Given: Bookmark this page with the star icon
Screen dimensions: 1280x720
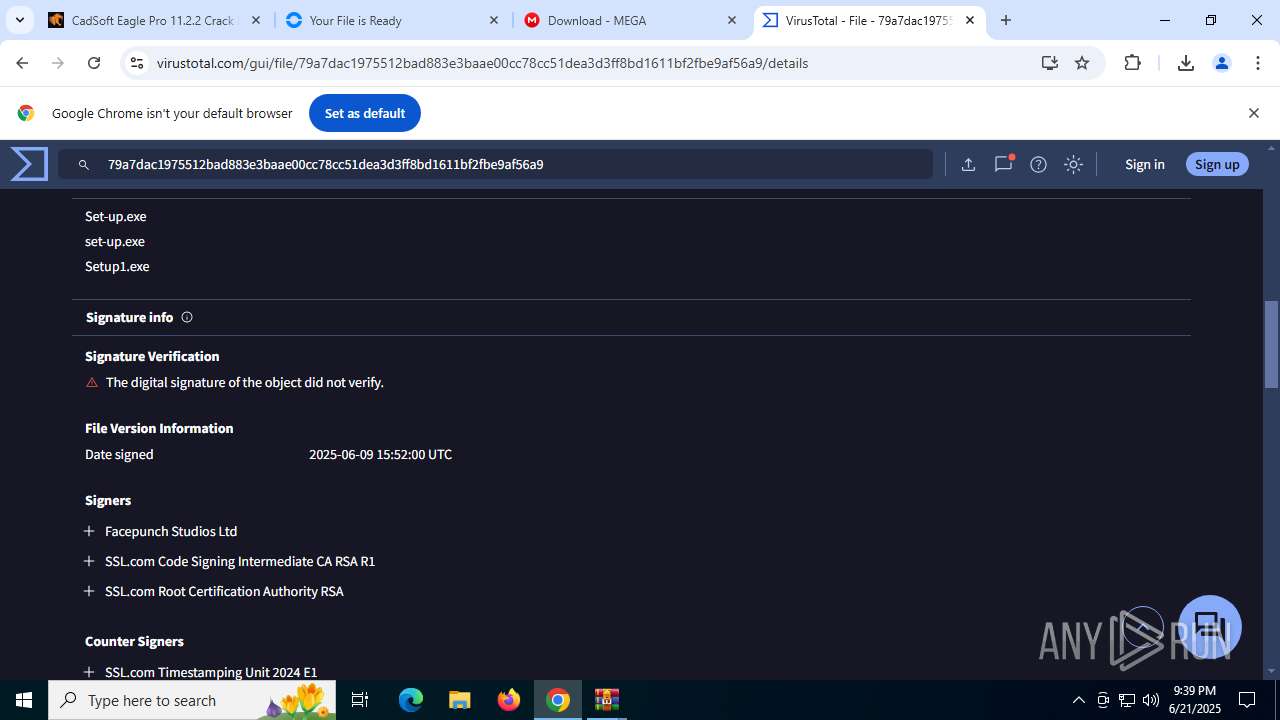Looking at the screenshot, I should point(1081,63).
